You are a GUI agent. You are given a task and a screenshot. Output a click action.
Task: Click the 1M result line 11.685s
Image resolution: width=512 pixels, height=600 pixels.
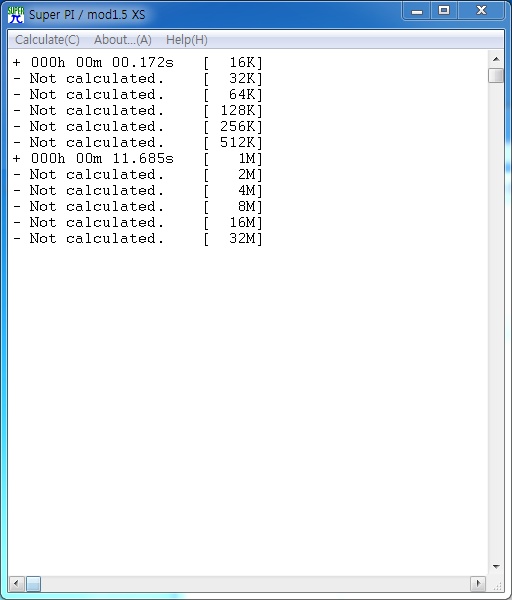pyautogui.click(x=138, y=158)
